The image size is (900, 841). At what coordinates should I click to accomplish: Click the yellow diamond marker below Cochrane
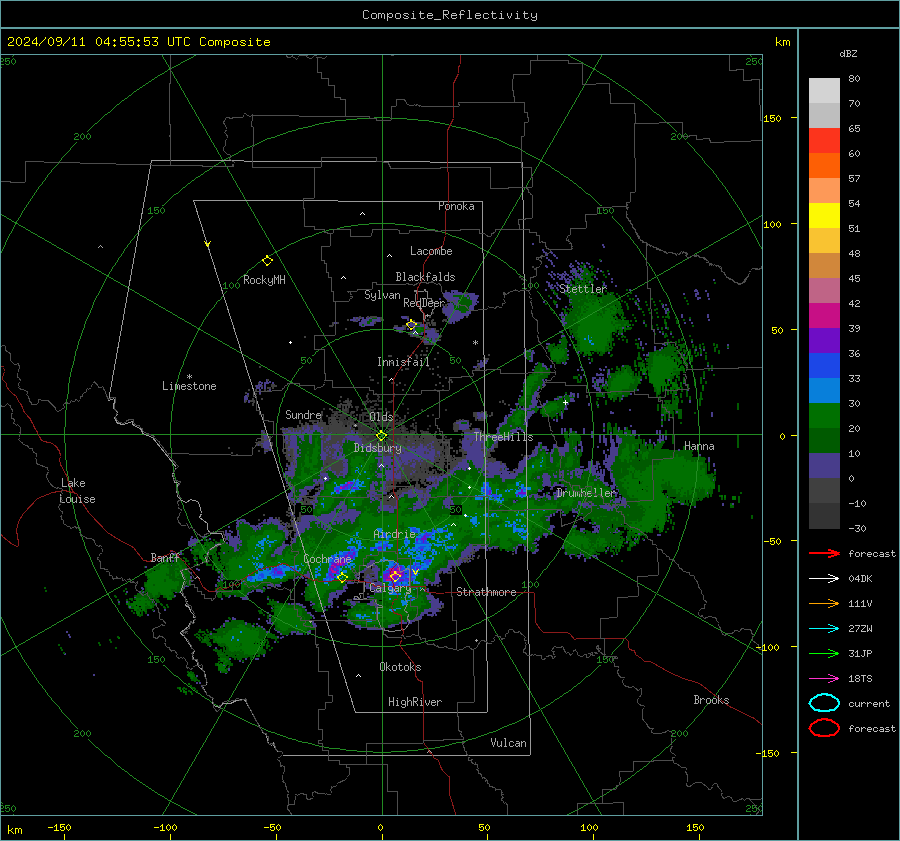(x=342, y=577)
